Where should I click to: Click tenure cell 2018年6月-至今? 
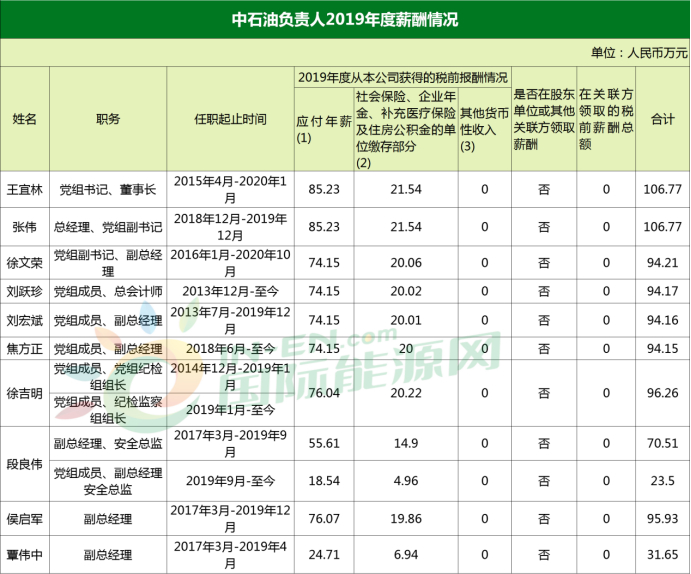[230, 349]
